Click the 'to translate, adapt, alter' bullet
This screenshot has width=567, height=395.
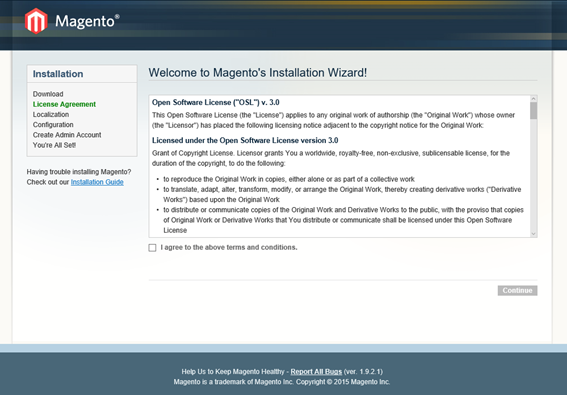click(x=342, y=195)
